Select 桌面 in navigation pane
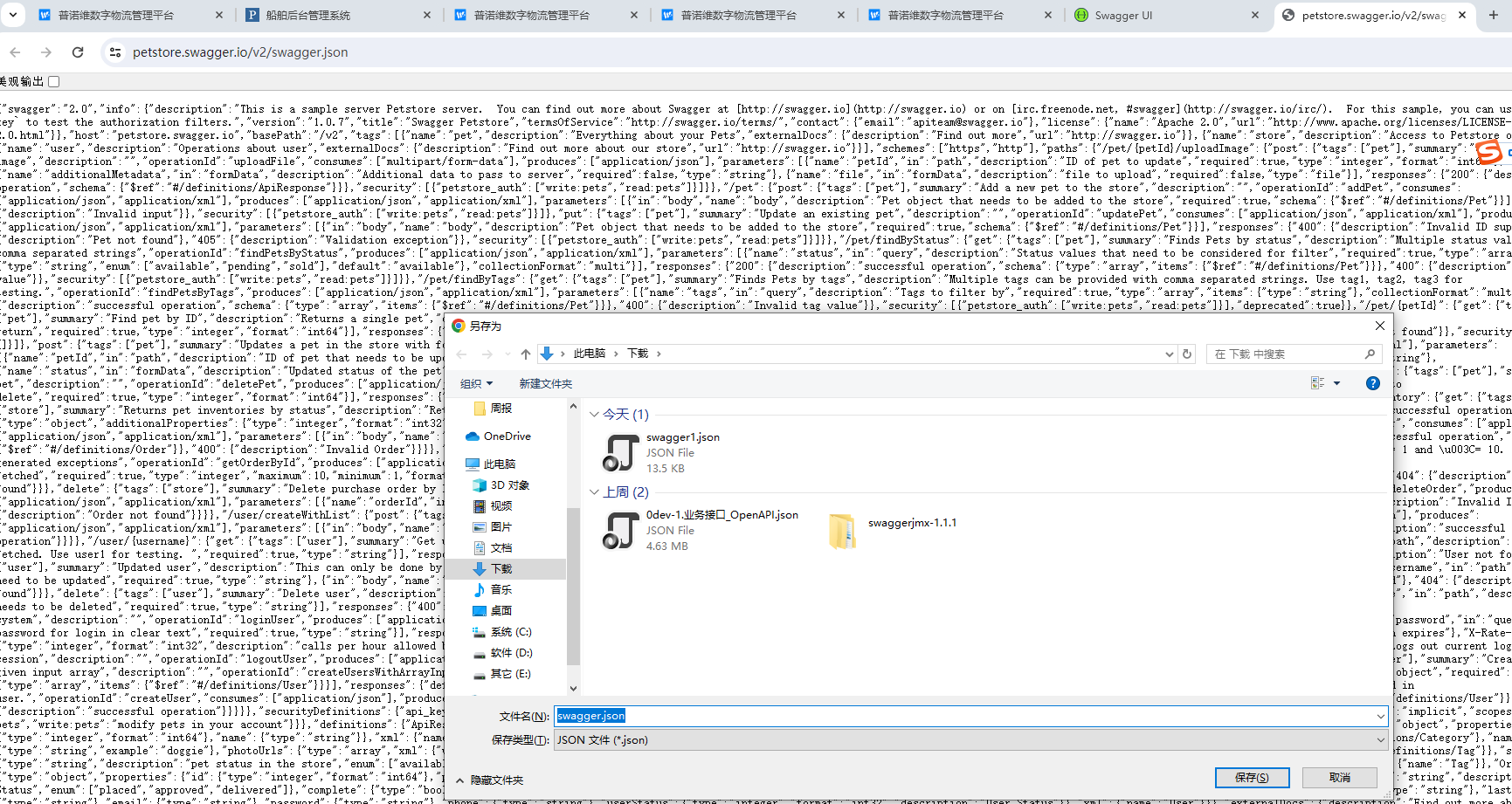This screenshot has width=1512, height=804. pyautogui.click(x=501, y=611)
